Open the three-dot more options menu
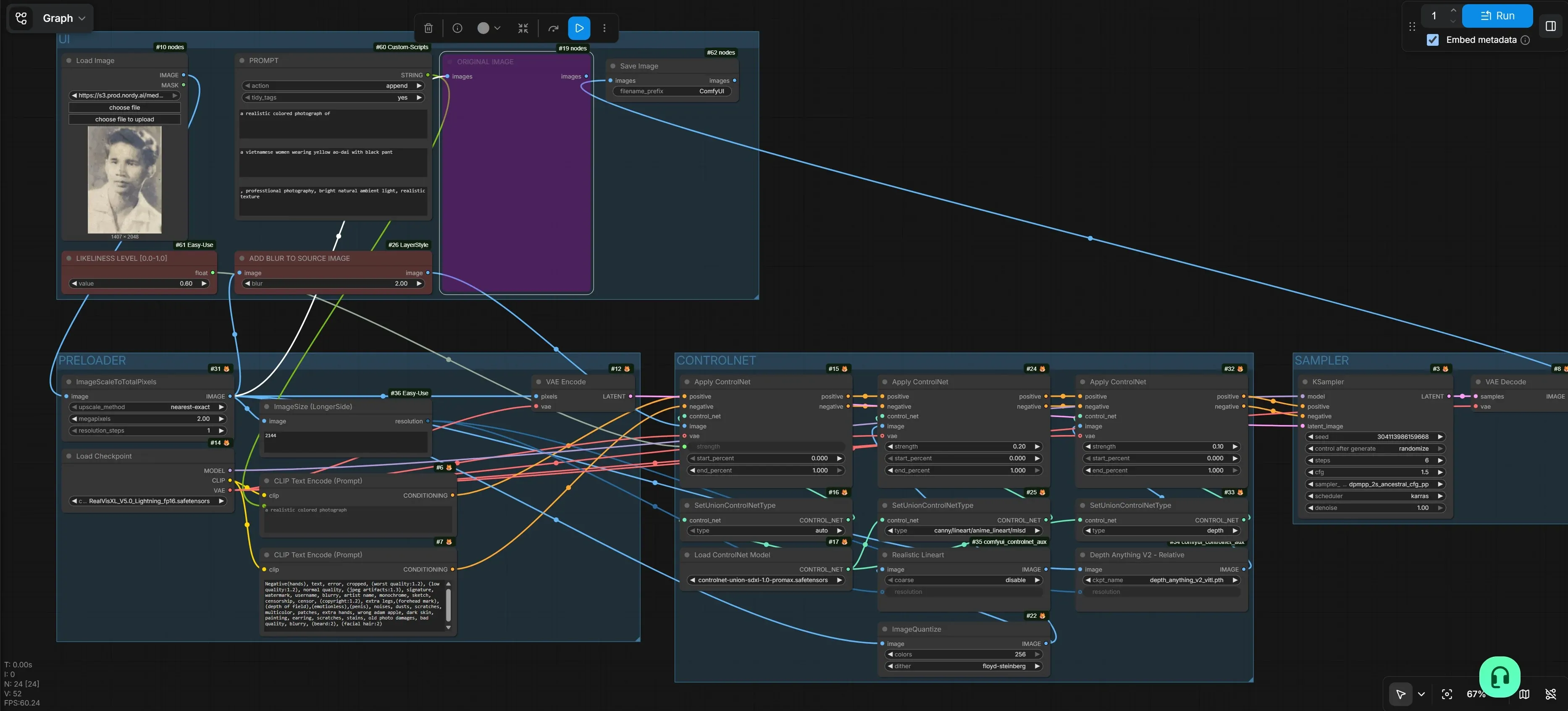This screenshot has height=711, width=1568. pos(604,28)
